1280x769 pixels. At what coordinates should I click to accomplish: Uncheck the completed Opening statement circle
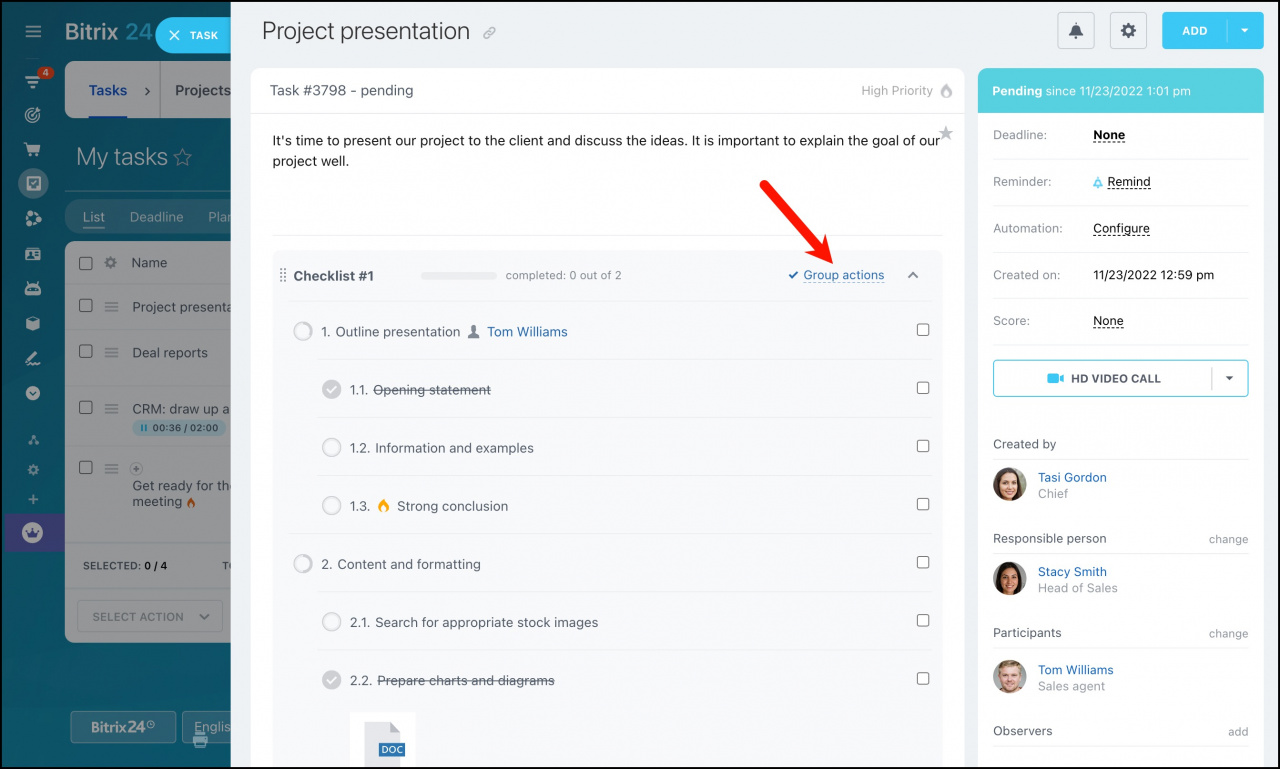331,390
